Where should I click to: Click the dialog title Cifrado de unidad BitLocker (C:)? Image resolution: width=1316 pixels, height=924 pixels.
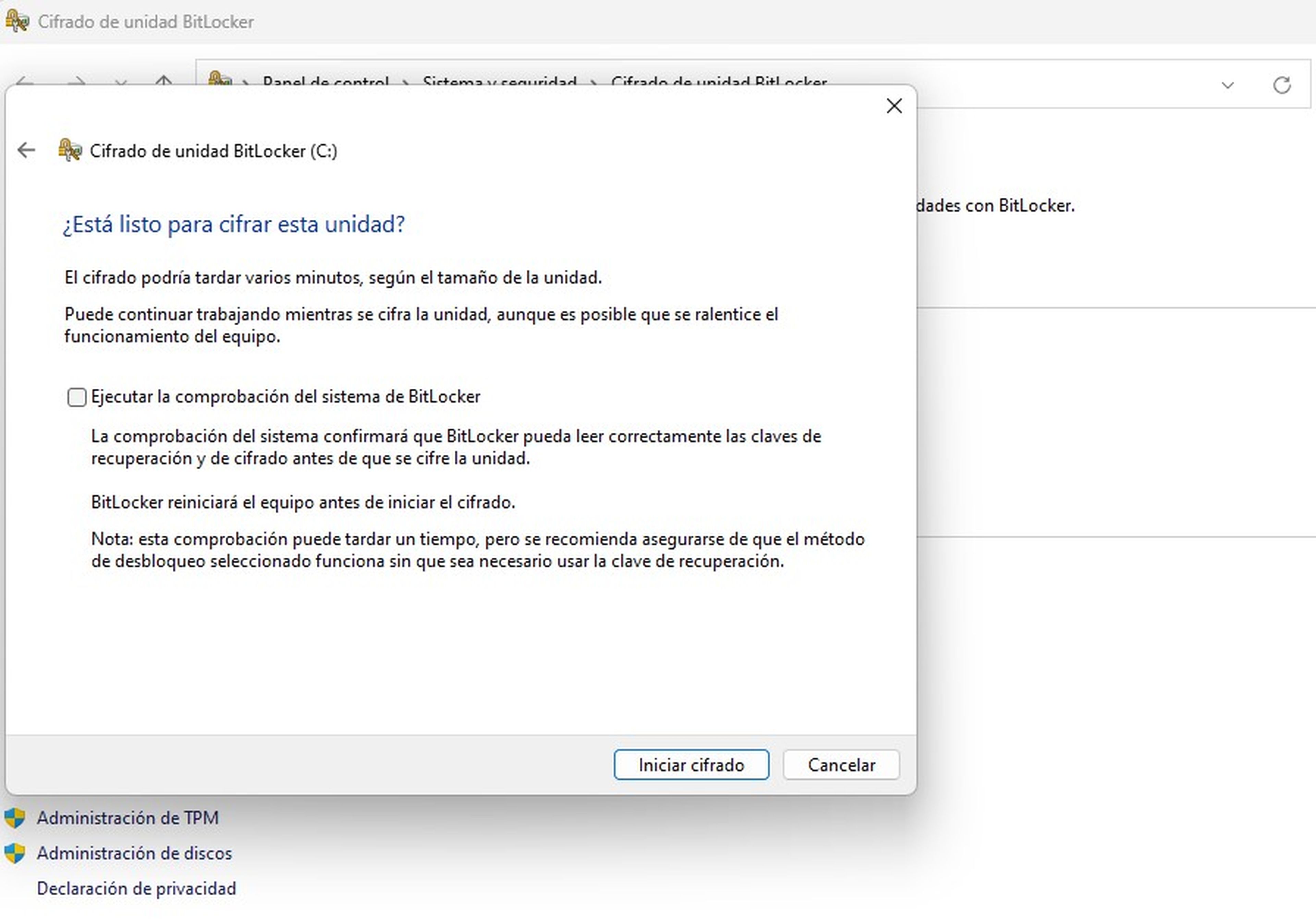213,151
